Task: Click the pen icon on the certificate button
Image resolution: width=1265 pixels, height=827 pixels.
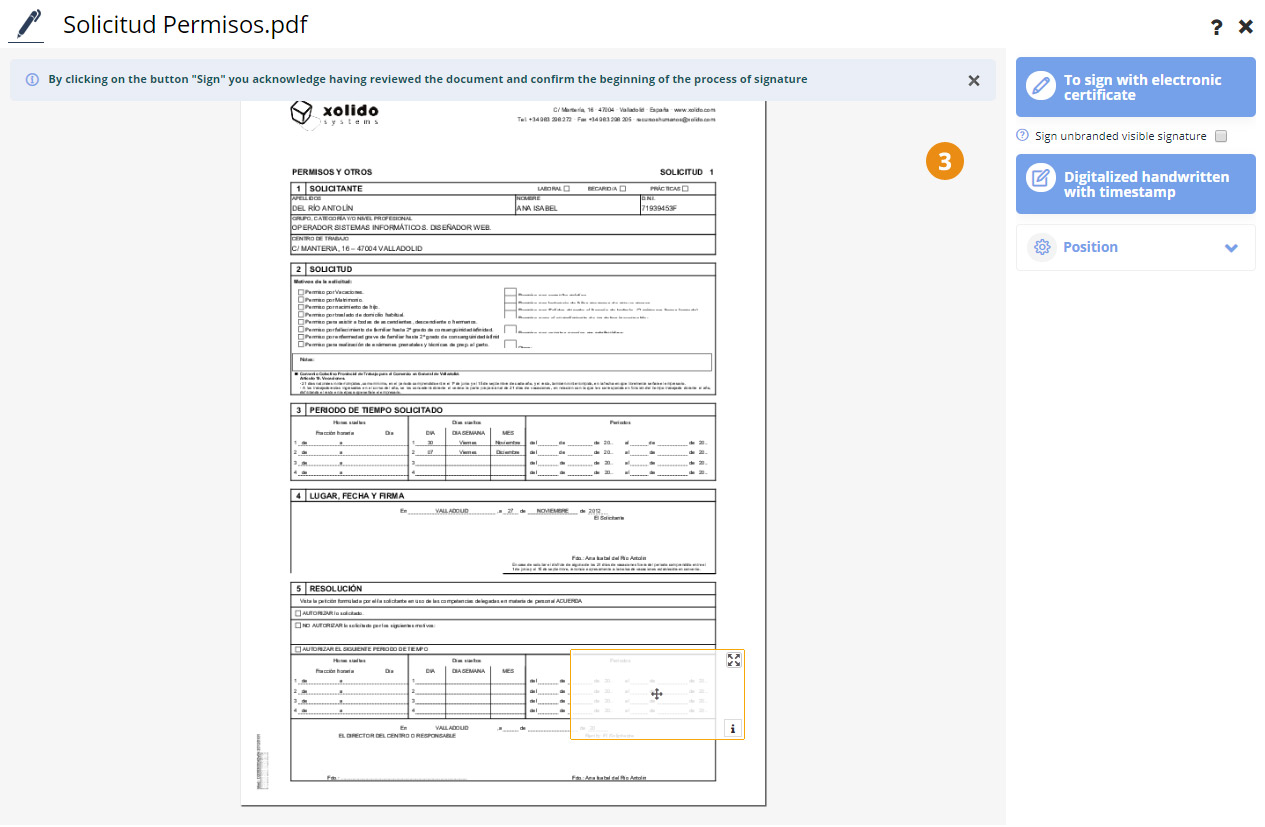Action: 1041,86
